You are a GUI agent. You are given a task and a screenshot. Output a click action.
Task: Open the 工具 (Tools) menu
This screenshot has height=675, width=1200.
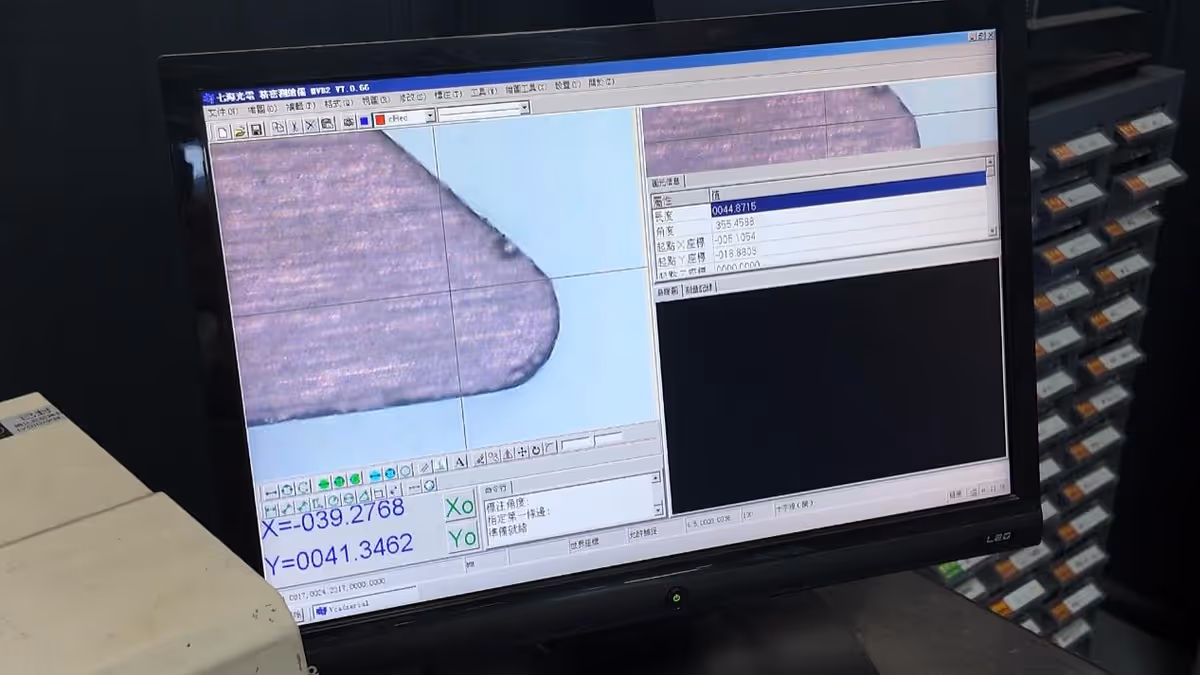coord(483,92)
